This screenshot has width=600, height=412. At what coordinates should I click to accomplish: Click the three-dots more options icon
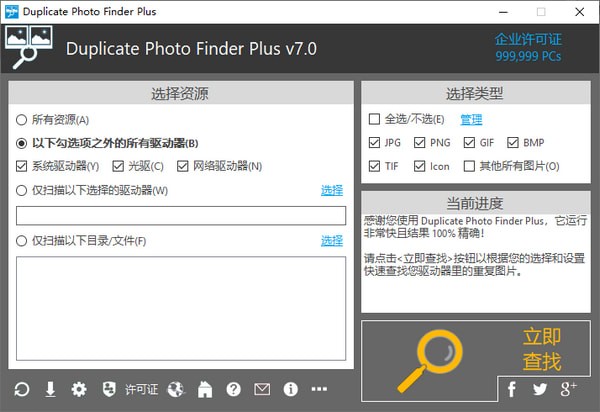point(320,389)
